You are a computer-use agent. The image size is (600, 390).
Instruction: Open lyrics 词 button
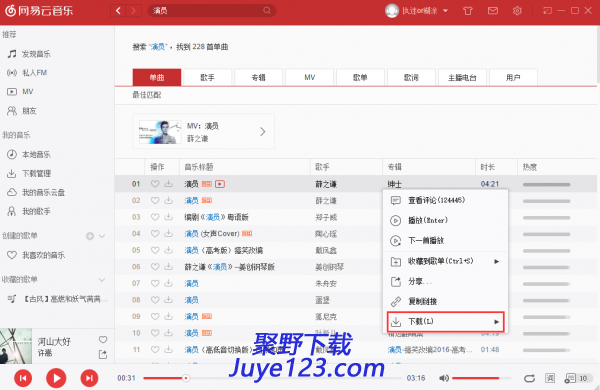pyautogui.click(x=550, y=378)
